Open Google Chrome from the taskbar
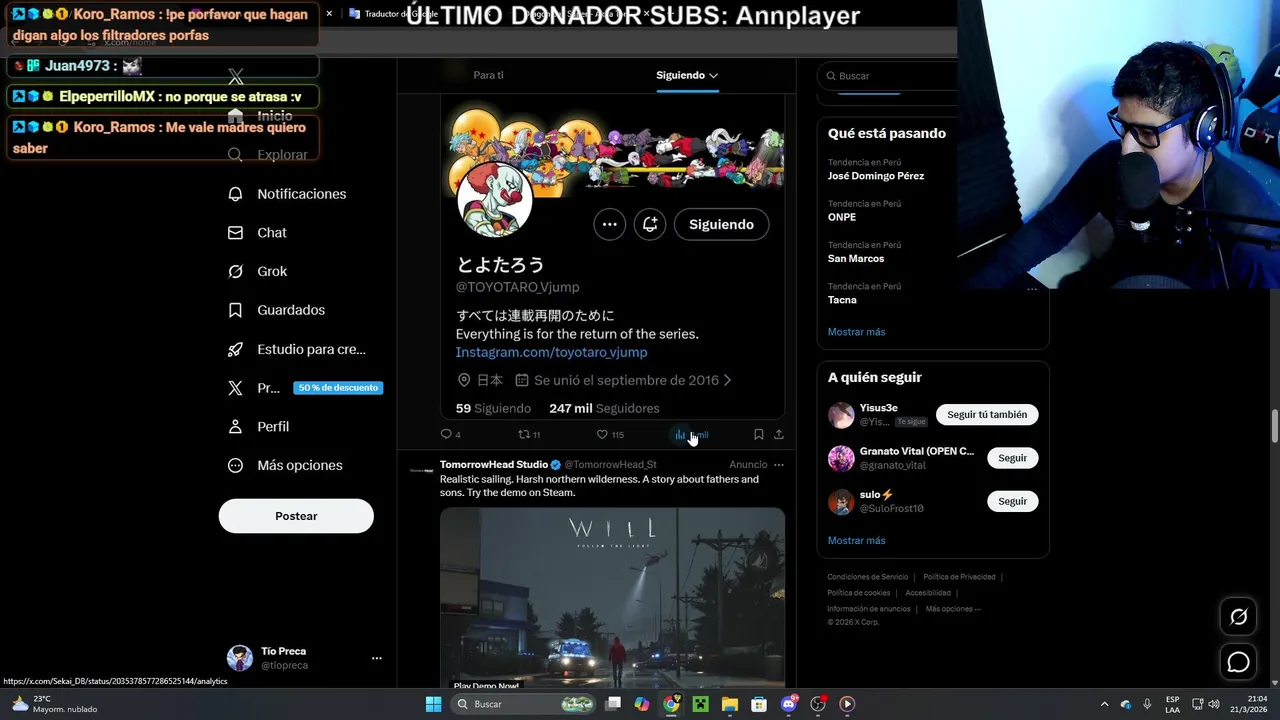1280x720 pixels. pos(671,704)
